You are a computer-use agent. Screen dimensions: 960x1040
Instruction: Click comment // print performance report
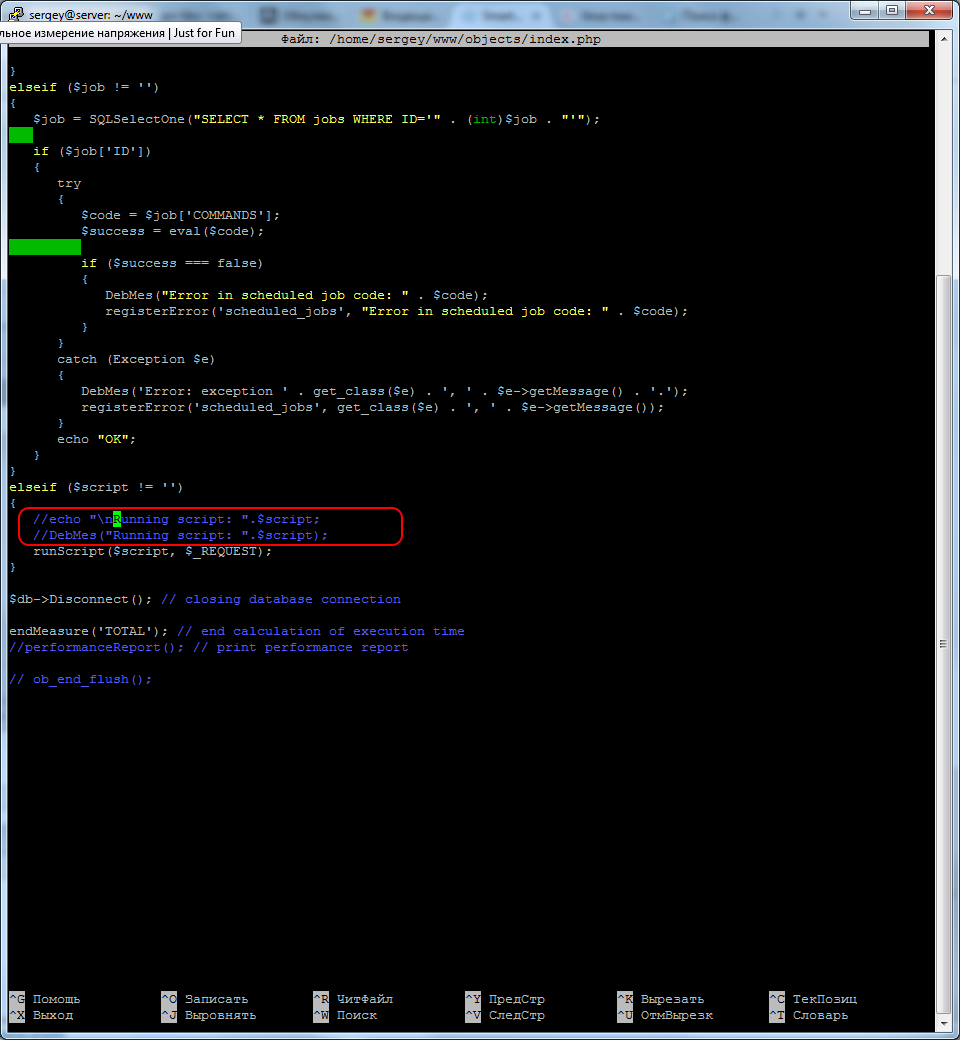(x=301, y=647)
